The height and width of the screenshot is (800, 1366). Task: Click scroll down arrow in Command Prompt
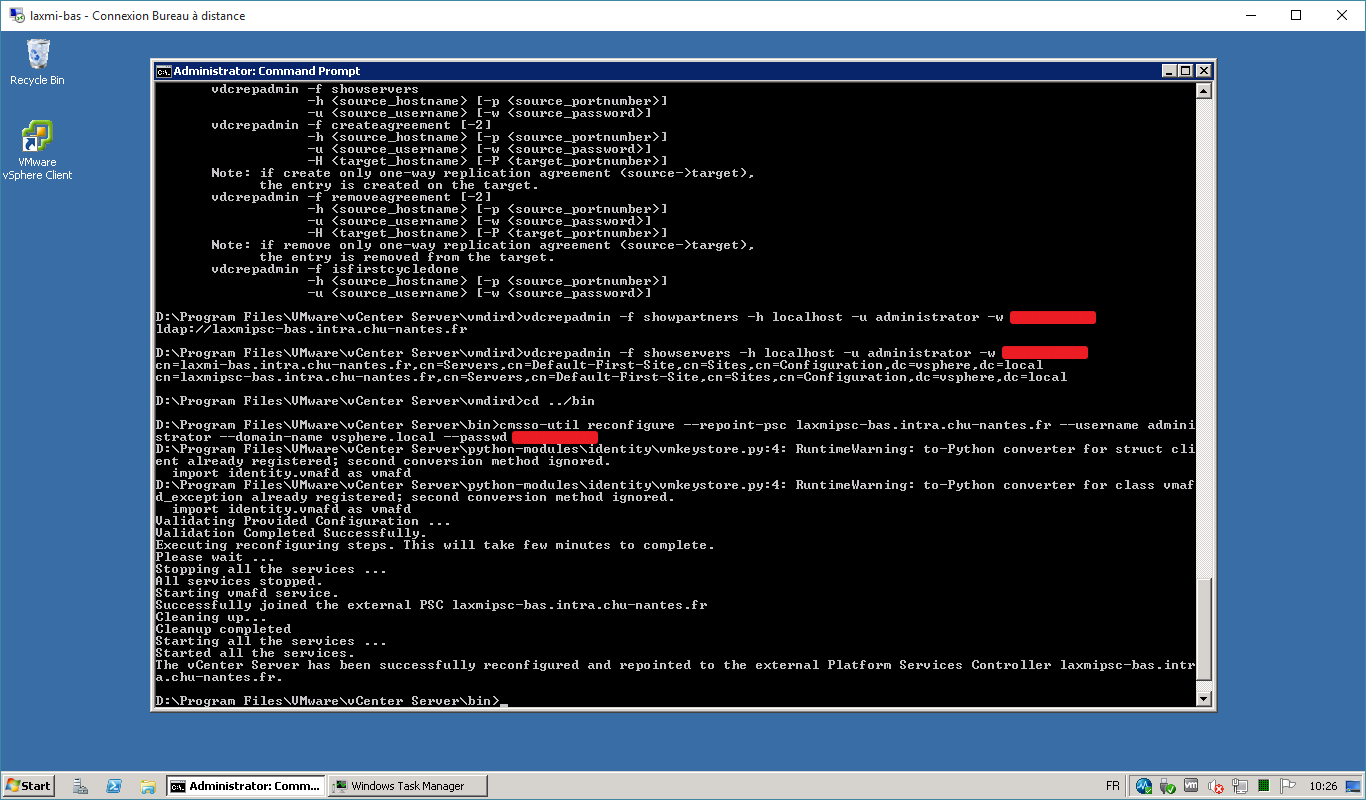point(1204,699)
